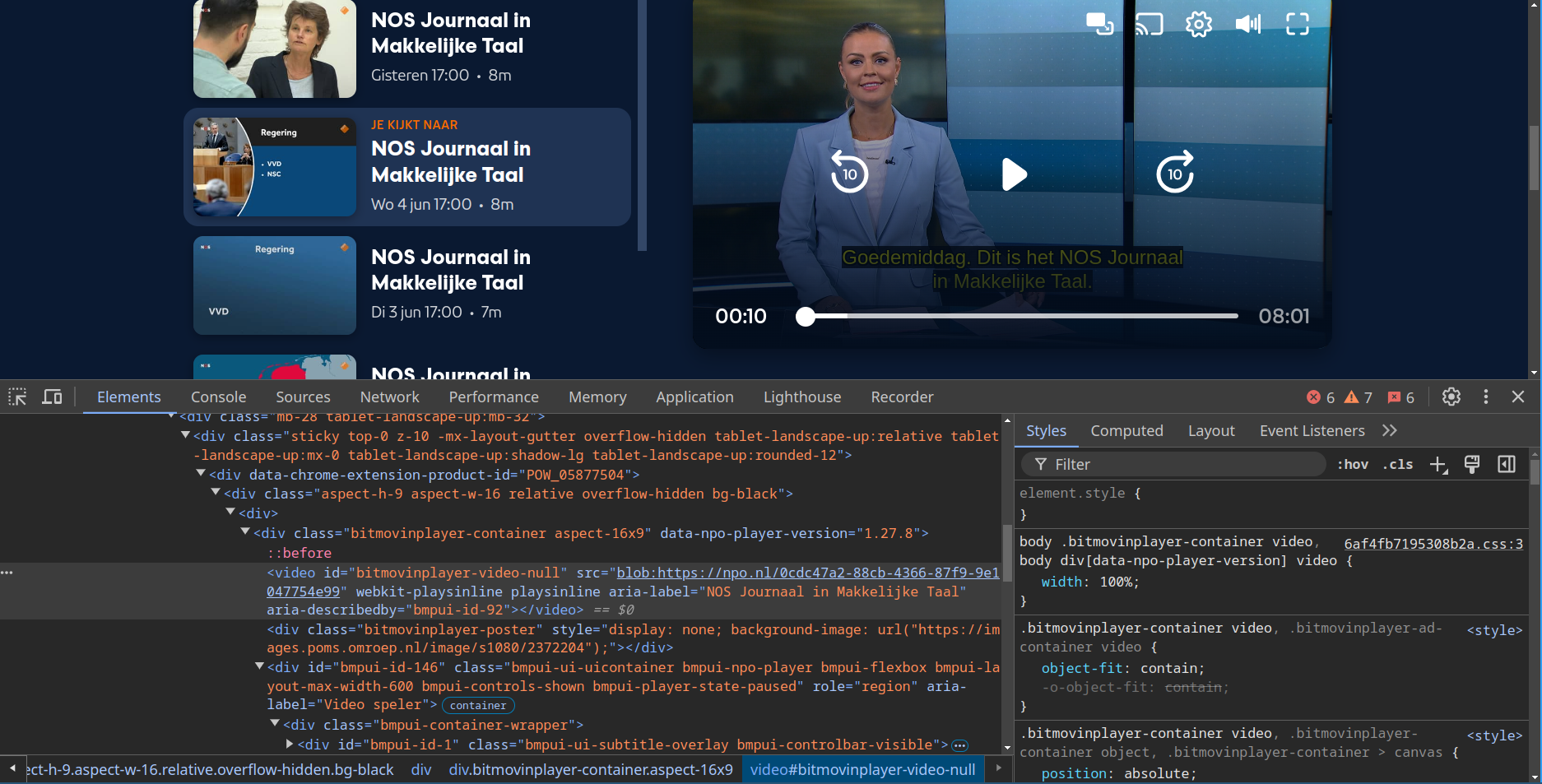Collapse the sticky top-0 div node
Image resolution: width=1542 pixels, height=784 pixels.
tap(185, 435)
